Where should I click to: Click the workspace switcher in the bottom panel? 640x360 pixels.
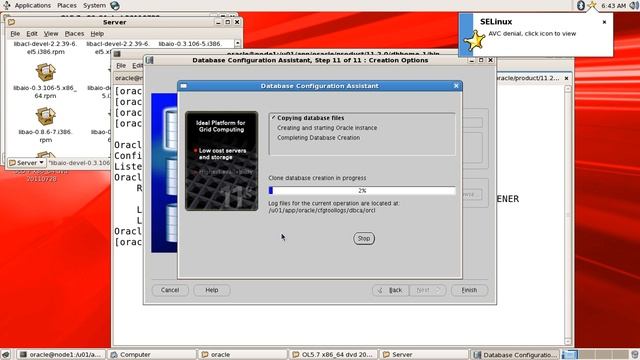595,355
